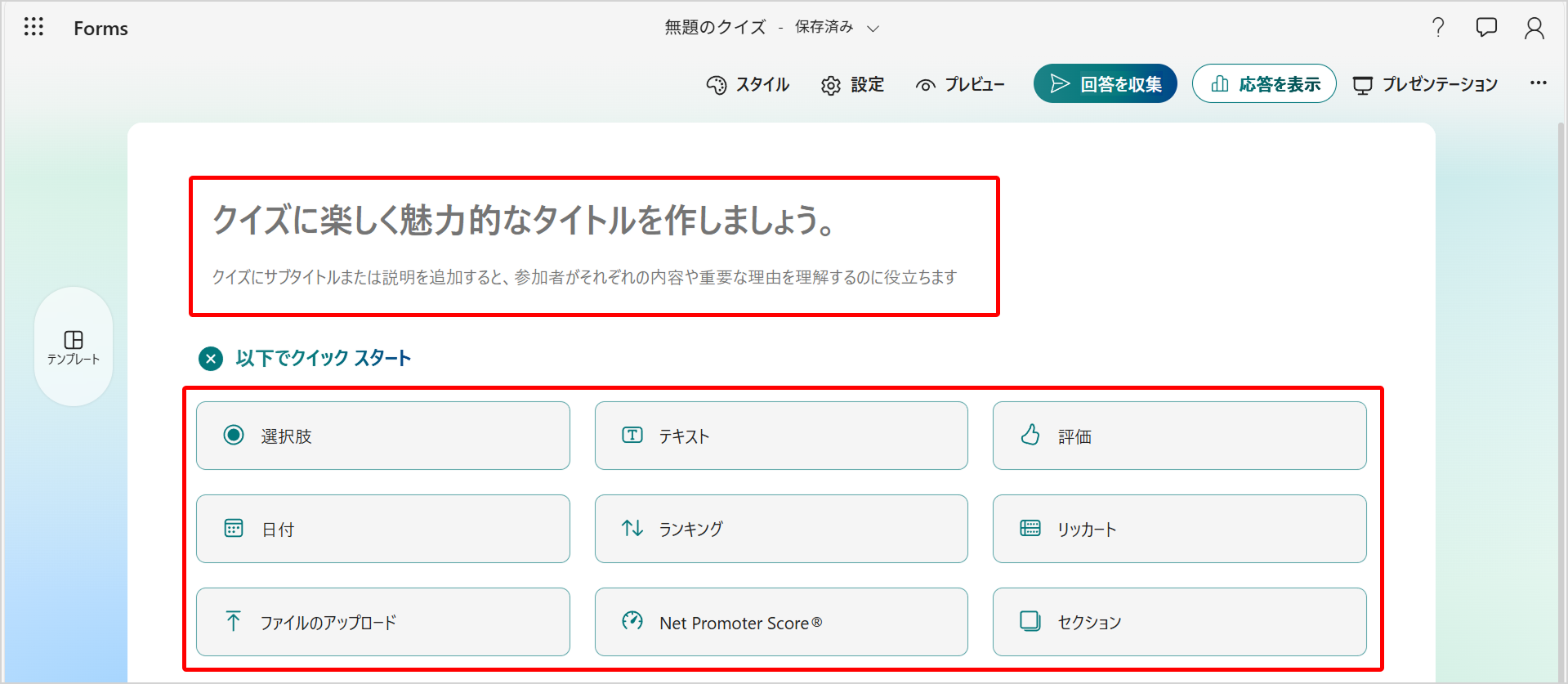Click the help question mark icon

click(1438, 28)
